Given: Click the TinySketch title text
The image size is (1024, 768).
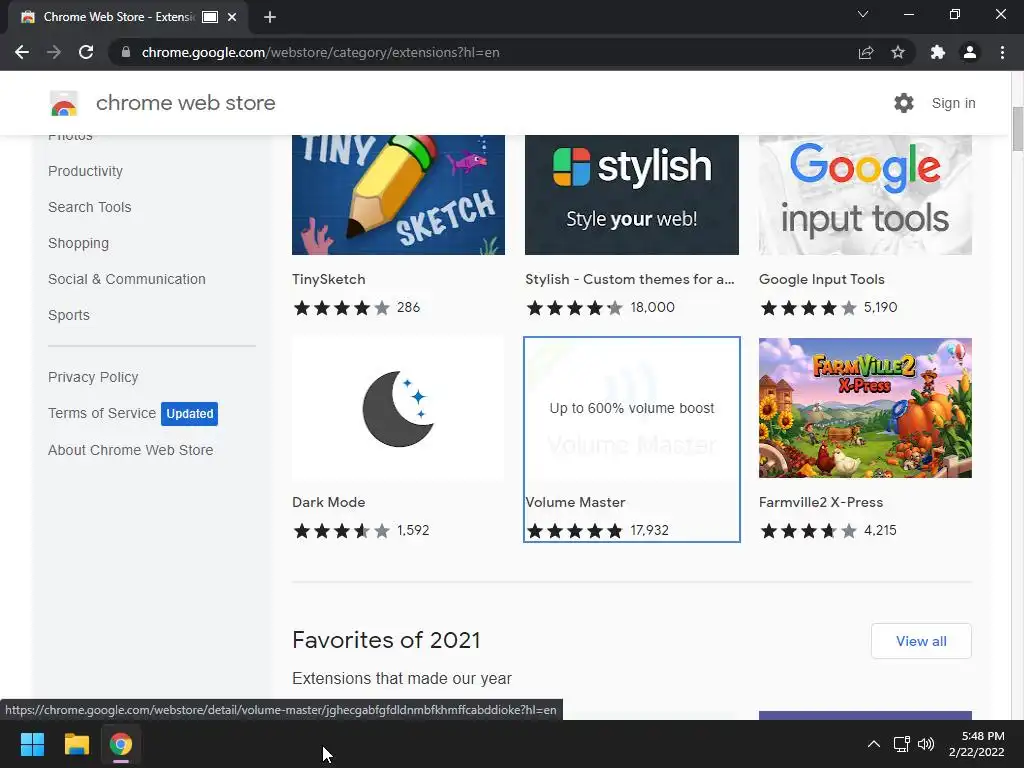Looking at the screenshot, I should click(328, 280).
